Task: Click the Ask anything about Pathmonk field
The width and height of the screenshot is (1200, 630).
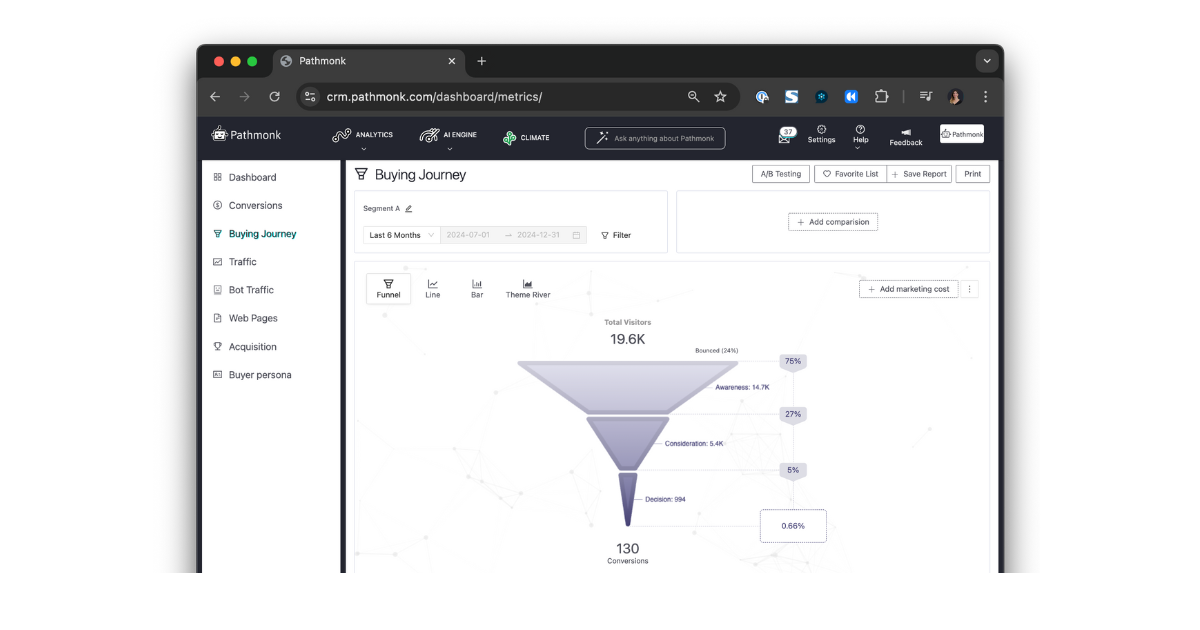Action: [655, 138]
